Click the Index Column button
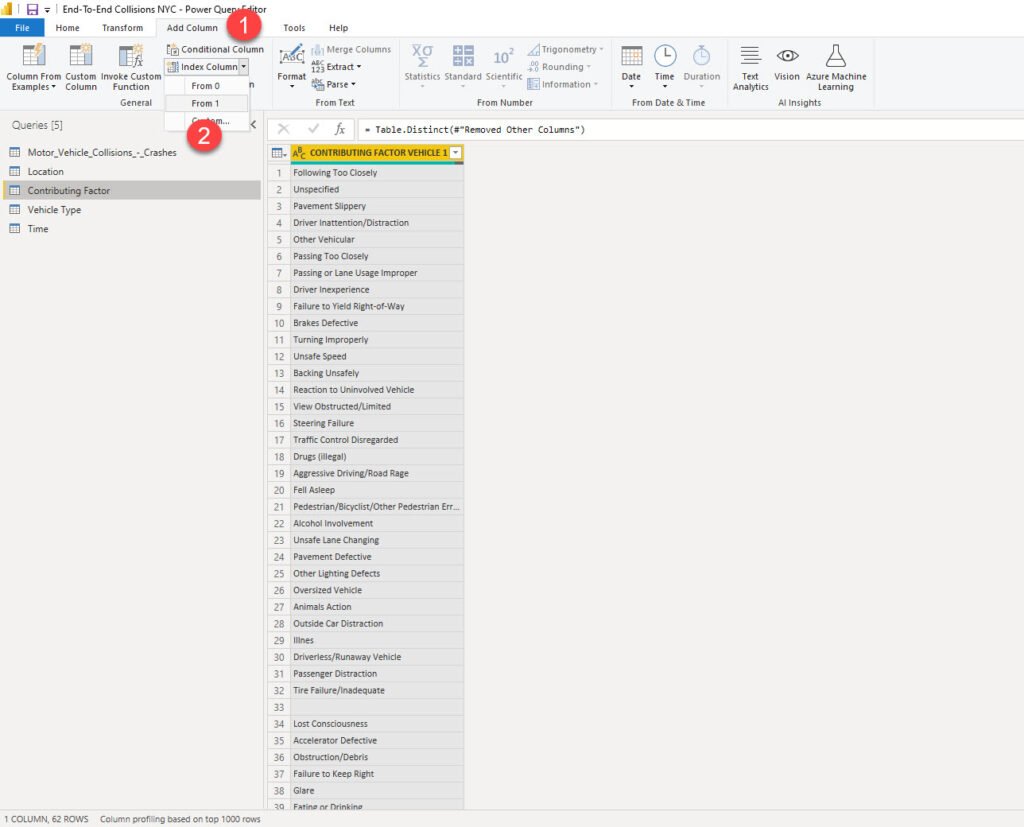Screen dimensions: 1024x827 point(202,67)
